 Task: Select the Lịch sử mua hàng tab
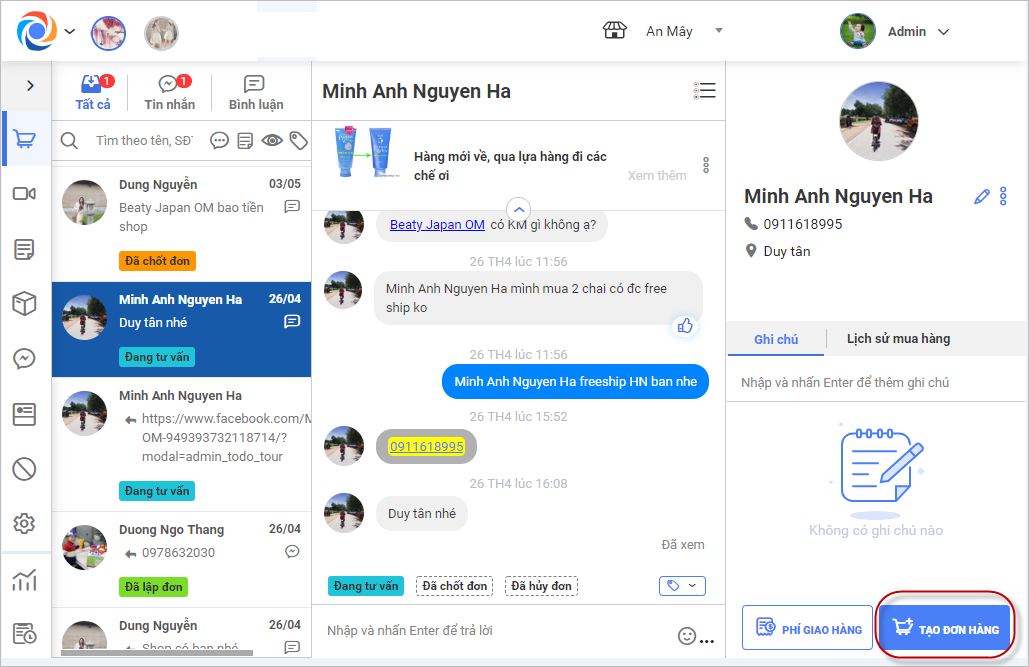pos(898,339)
